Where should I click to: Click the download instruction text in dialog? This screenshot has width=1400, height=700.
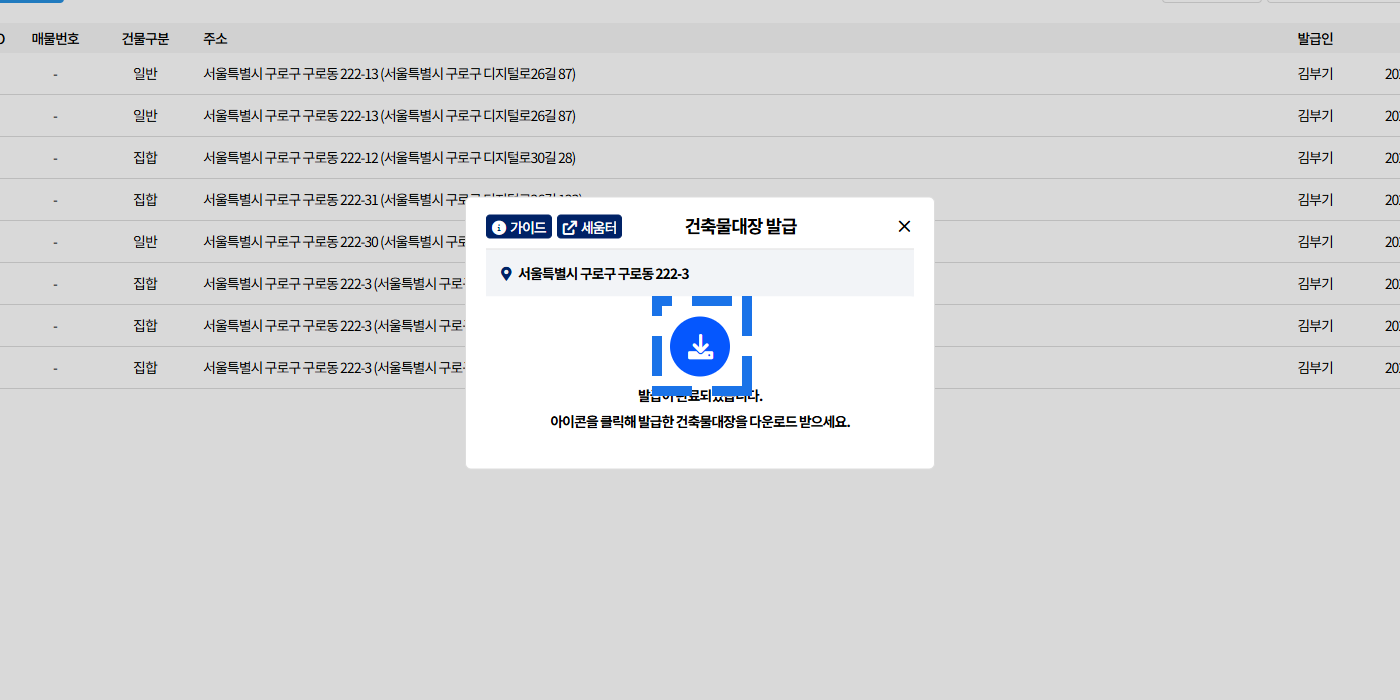click(x=700, y=422)
